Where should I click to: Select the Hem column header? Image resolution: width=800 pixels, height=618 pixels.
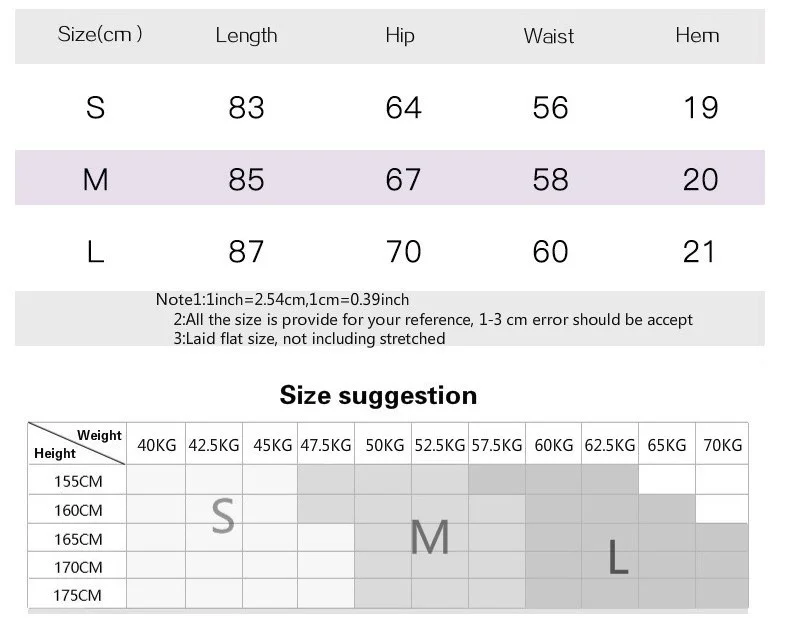click(697, 35)
